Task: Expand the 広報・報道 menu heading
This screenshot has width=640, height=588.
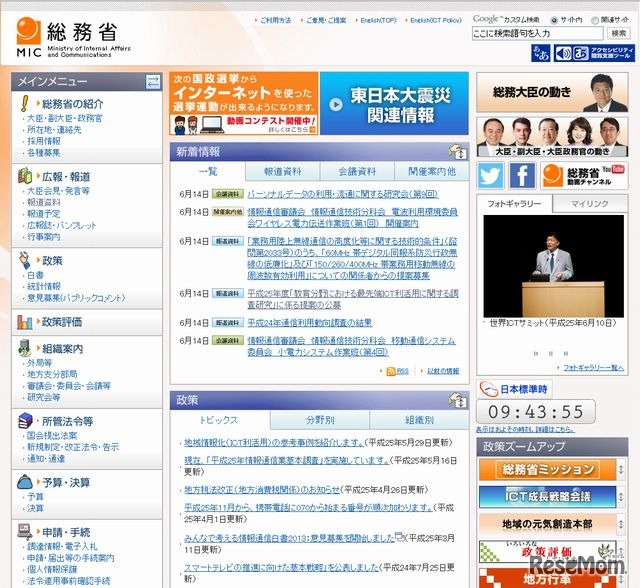Action: 66,177
